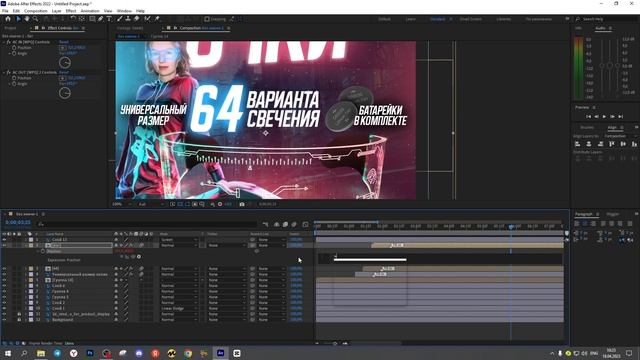The image size is (640, 360).
Task: Open File Explorer from the taskbar
Action: [41, 353]
